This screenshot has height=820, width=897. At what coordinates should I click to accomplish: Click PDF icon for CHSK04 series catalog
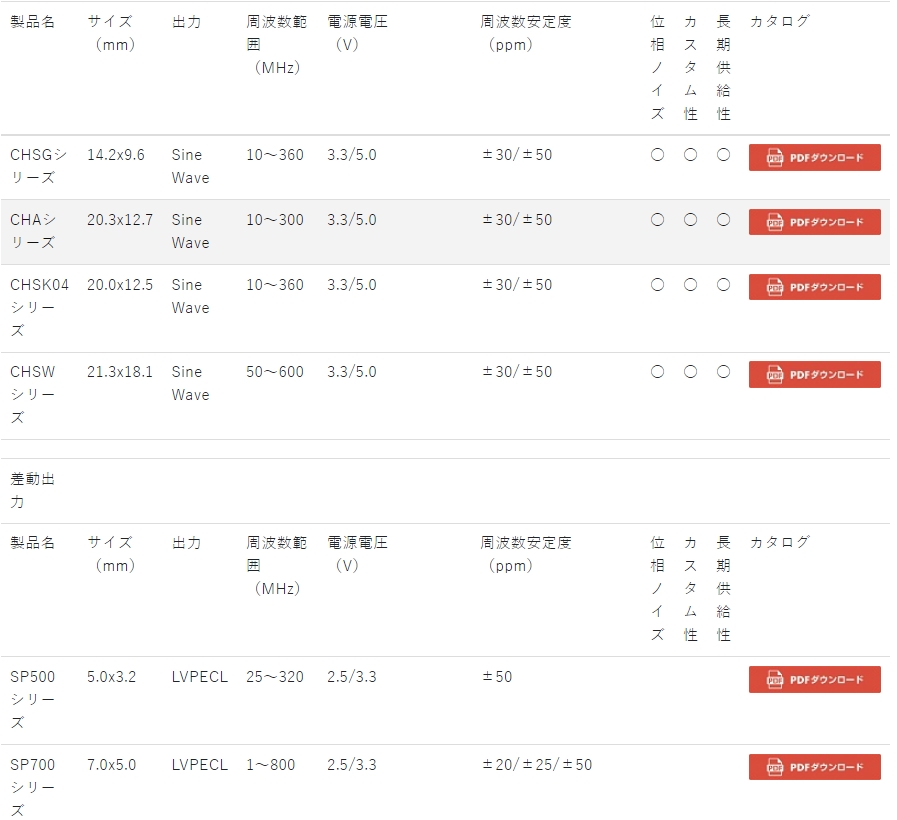[775, 288]
